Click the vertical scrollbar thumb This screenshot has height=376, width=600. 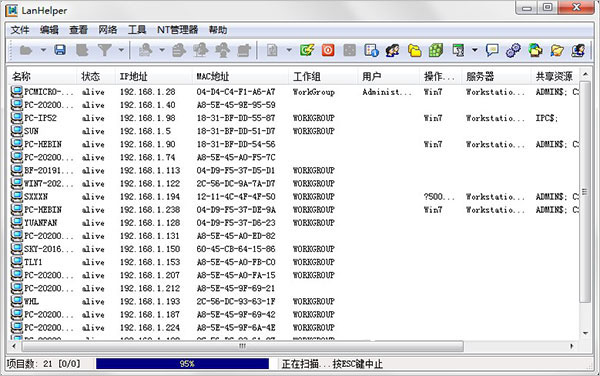585,191
